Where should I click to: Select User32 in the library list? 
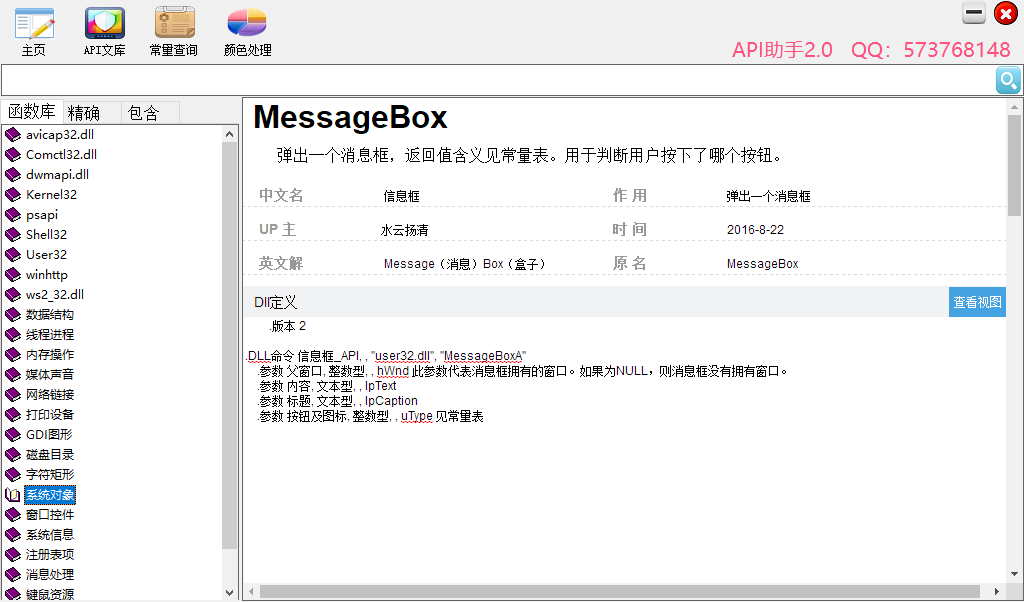click(46, 255)
